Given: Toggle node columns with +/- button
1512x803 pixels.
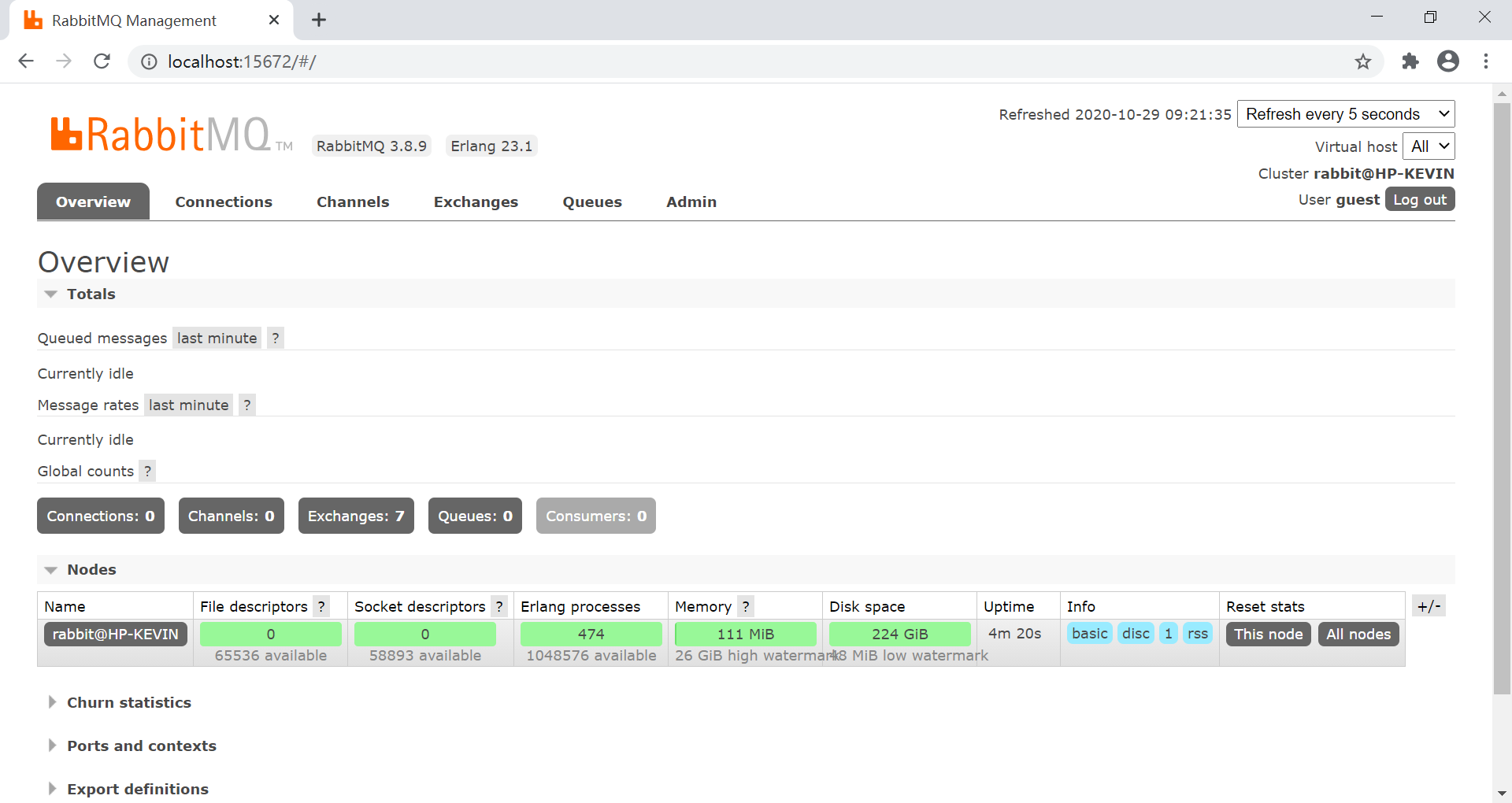Looking at the screenshot, I should pyautogui.click(x=1429, y=606).
